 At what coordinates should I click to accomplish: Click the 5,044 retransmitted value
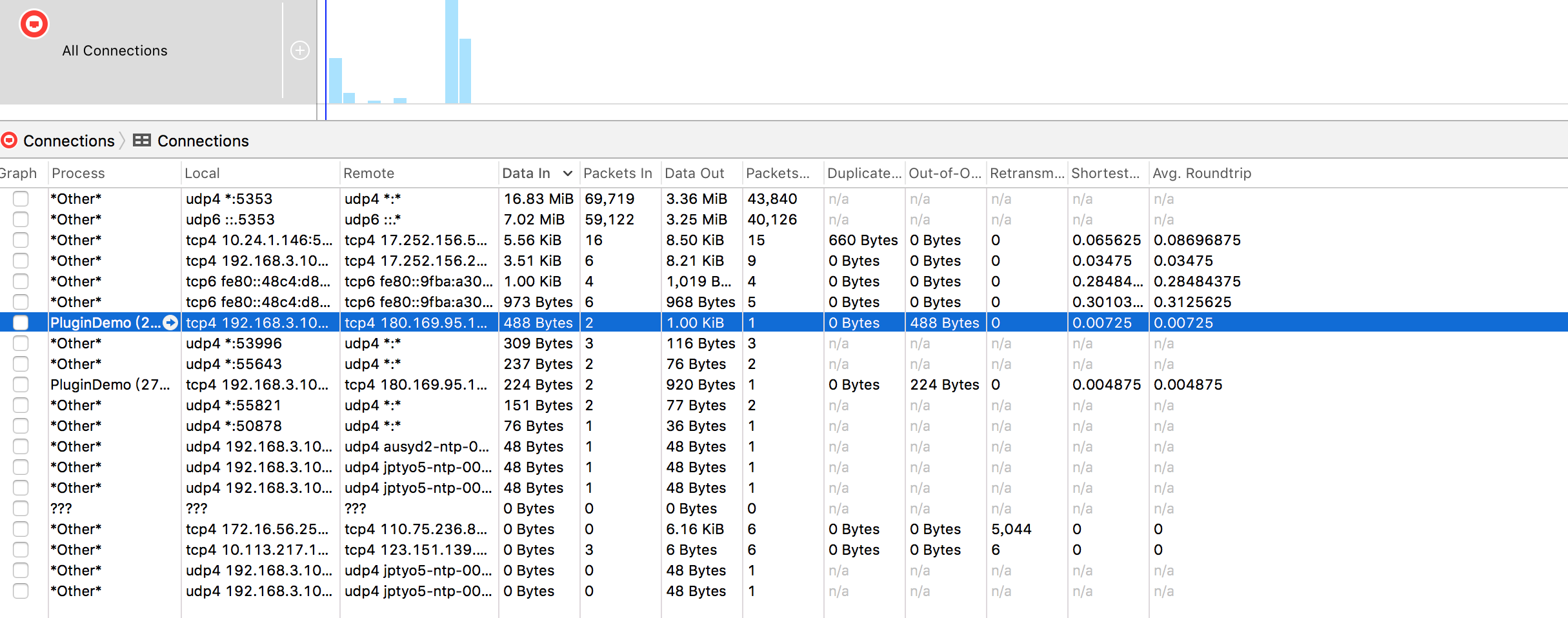tap(1011, 529)
